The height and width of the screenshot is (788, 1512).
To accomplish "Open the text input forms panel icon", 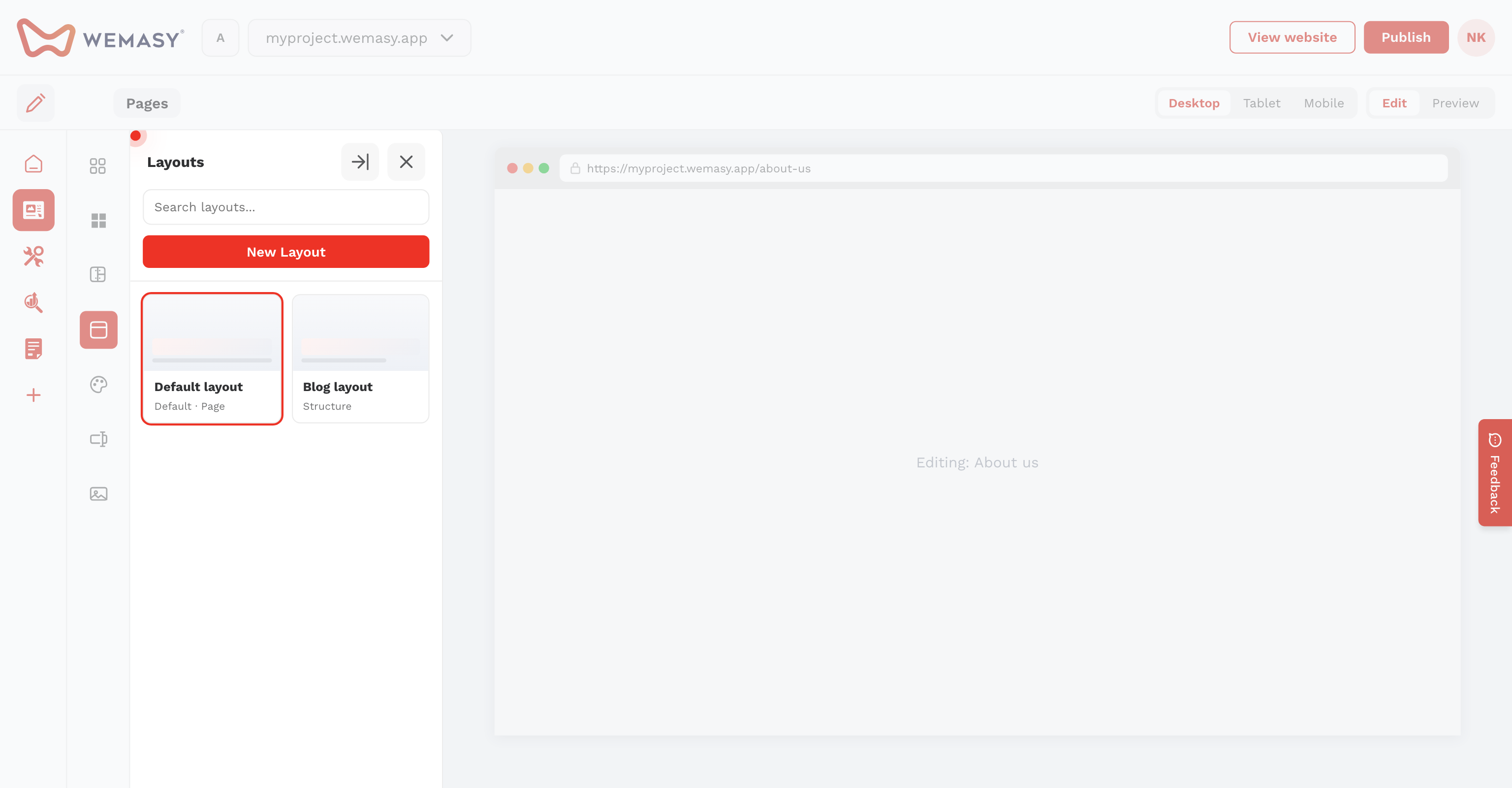I will (x=98, y=439).
